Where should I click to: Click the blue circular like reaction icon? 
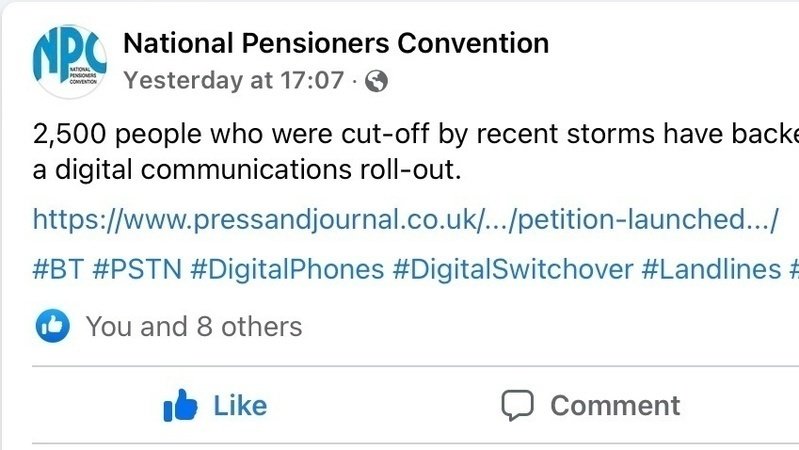click(53, 325)
